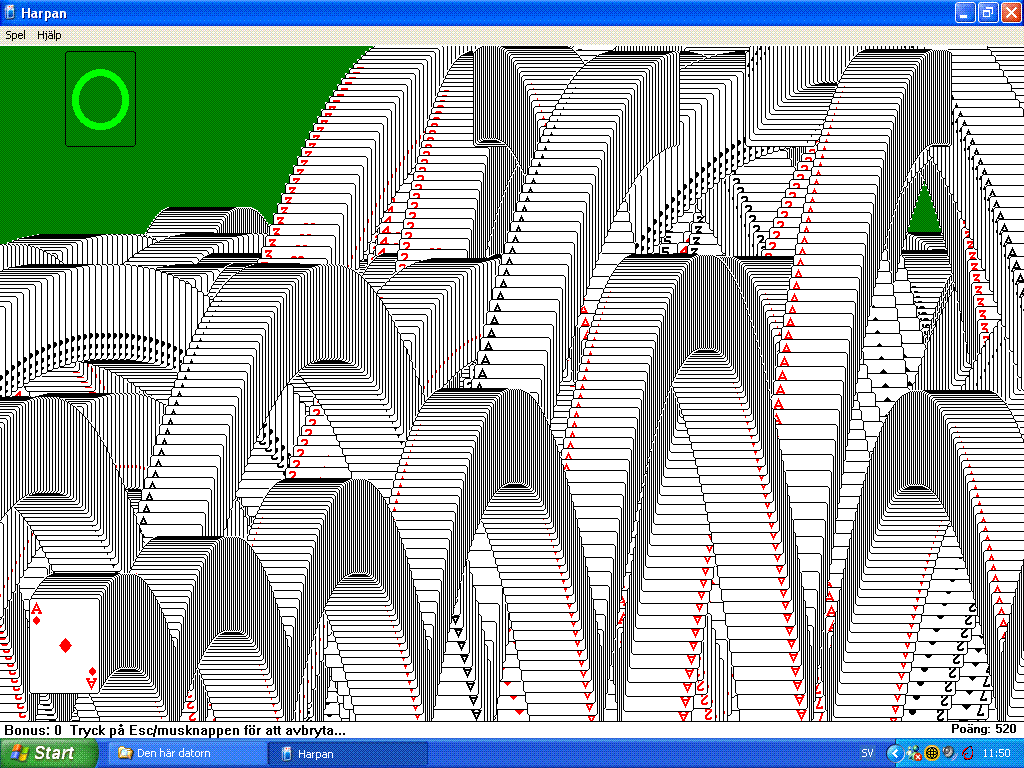The width and height of the screenshot is (1024, 768).
Task: Minimize the Harpan window
Action: point(964,12)
